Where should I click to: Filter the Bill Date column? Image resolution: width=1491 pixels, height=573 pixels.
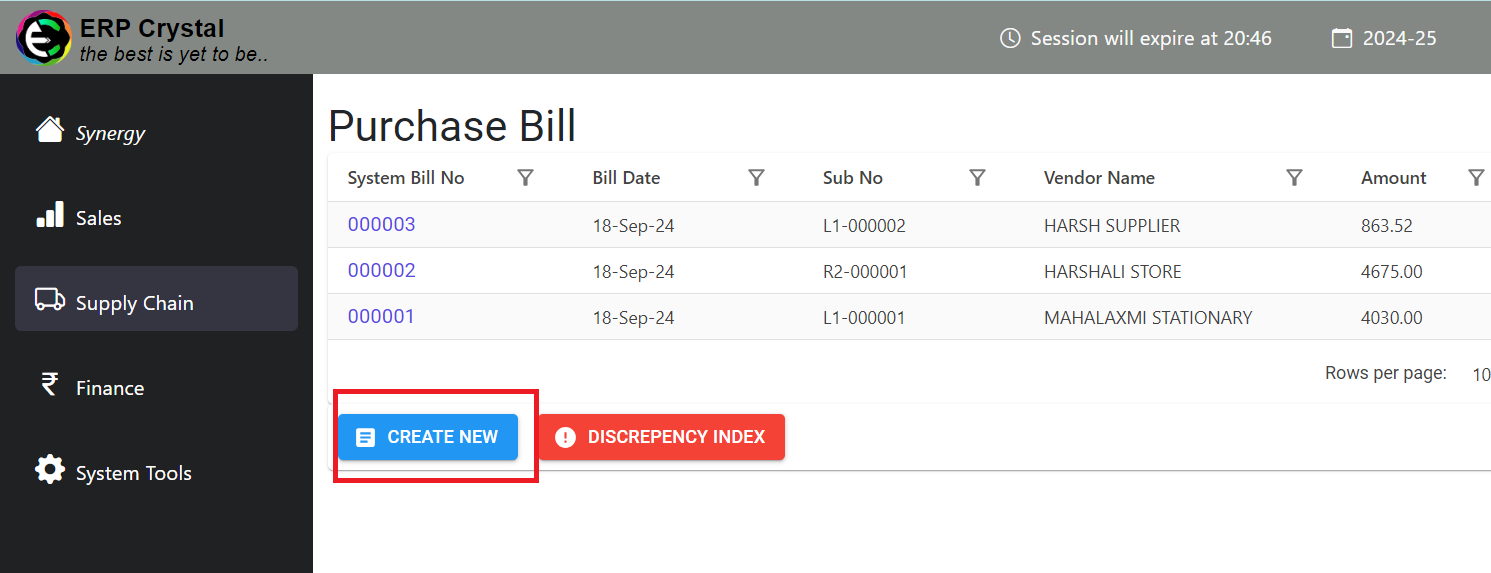[x=757, y=178]
